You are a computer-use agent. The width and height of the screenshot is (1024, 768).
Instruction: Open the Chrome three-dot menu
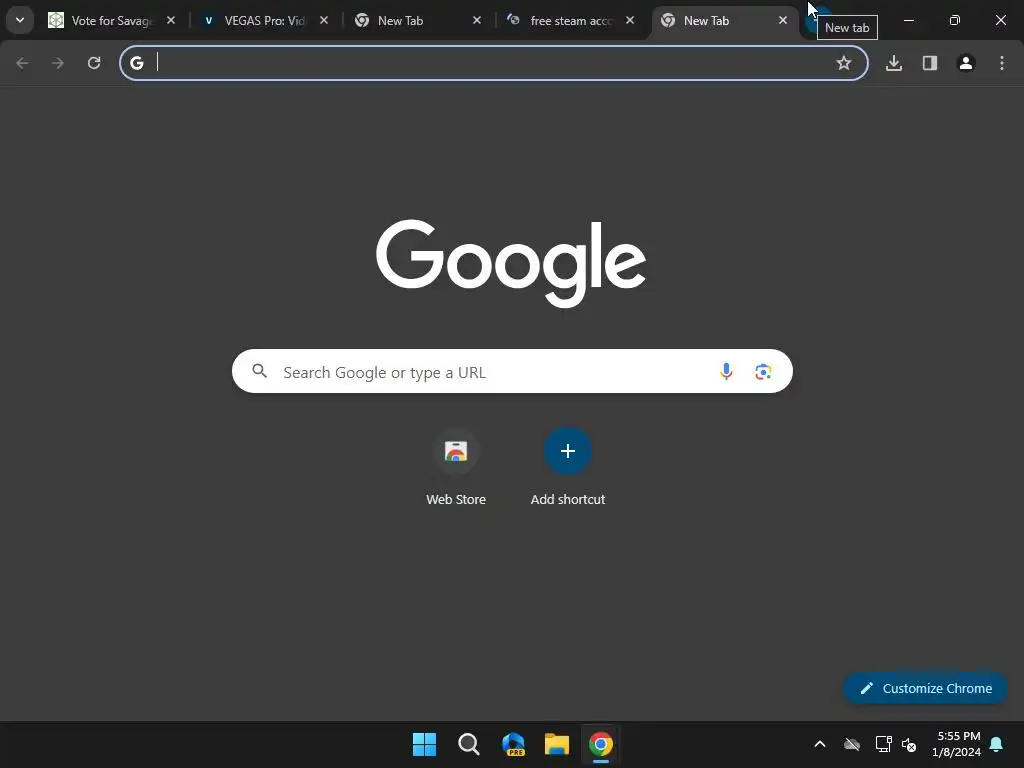(x=1002, y=63)
